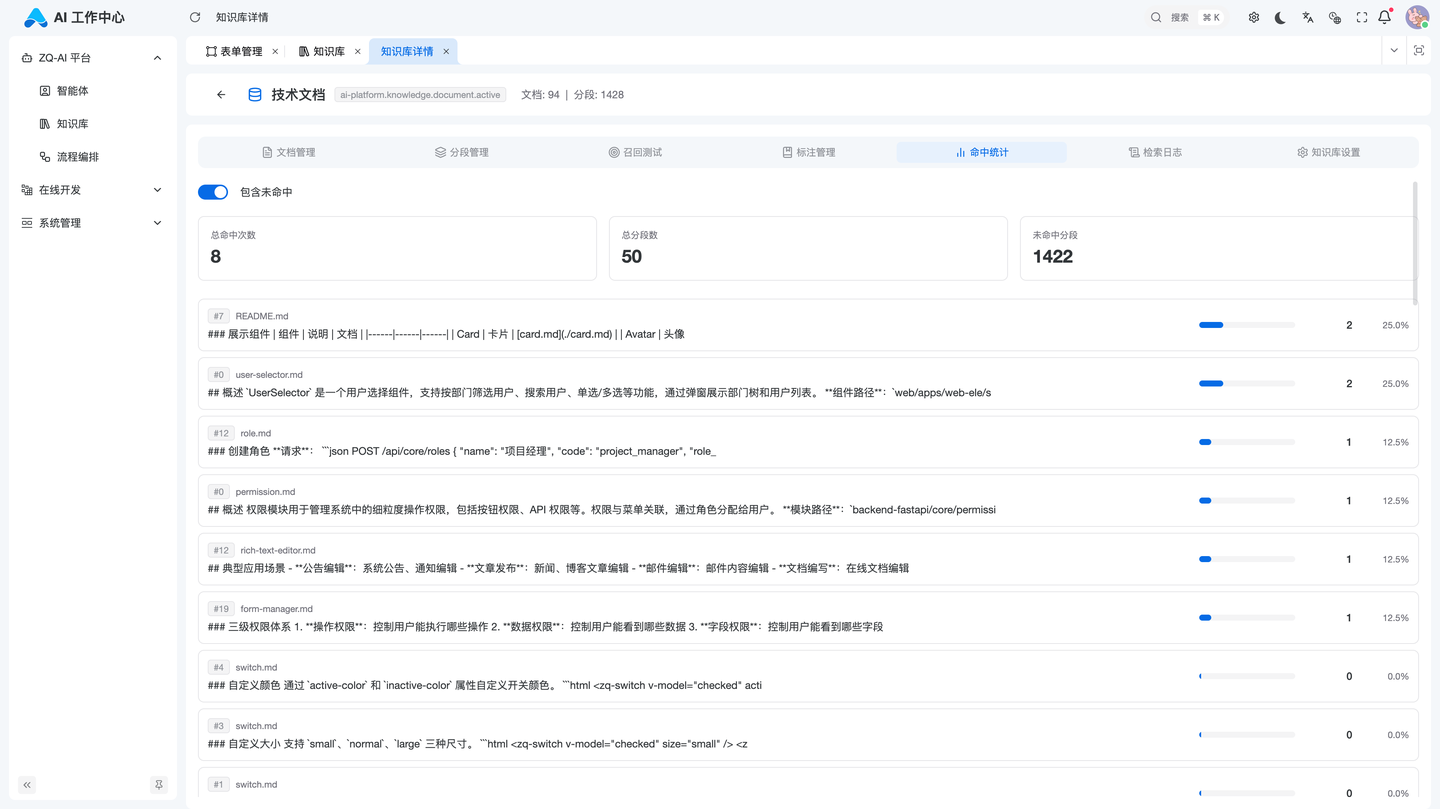Click the 总分段数 statistic card
Screen dimensions: 1440x809
pyautogui.click(x=808, y=248)
